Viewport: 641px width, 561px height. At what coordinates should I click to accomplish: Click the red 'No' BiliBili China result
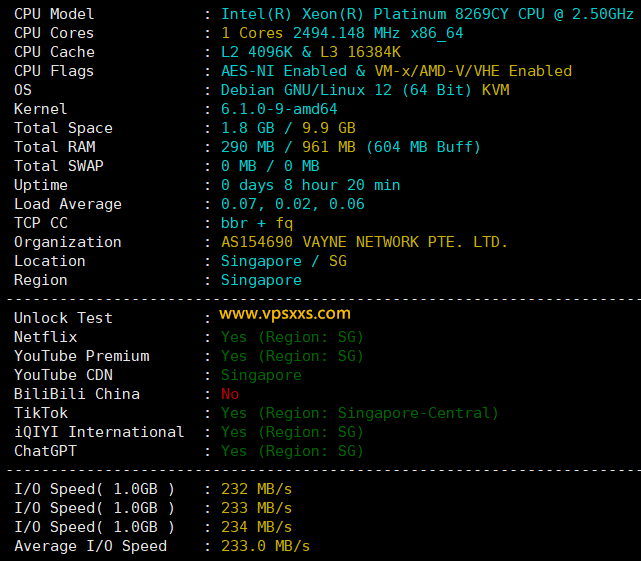click(x=230, y=394)
